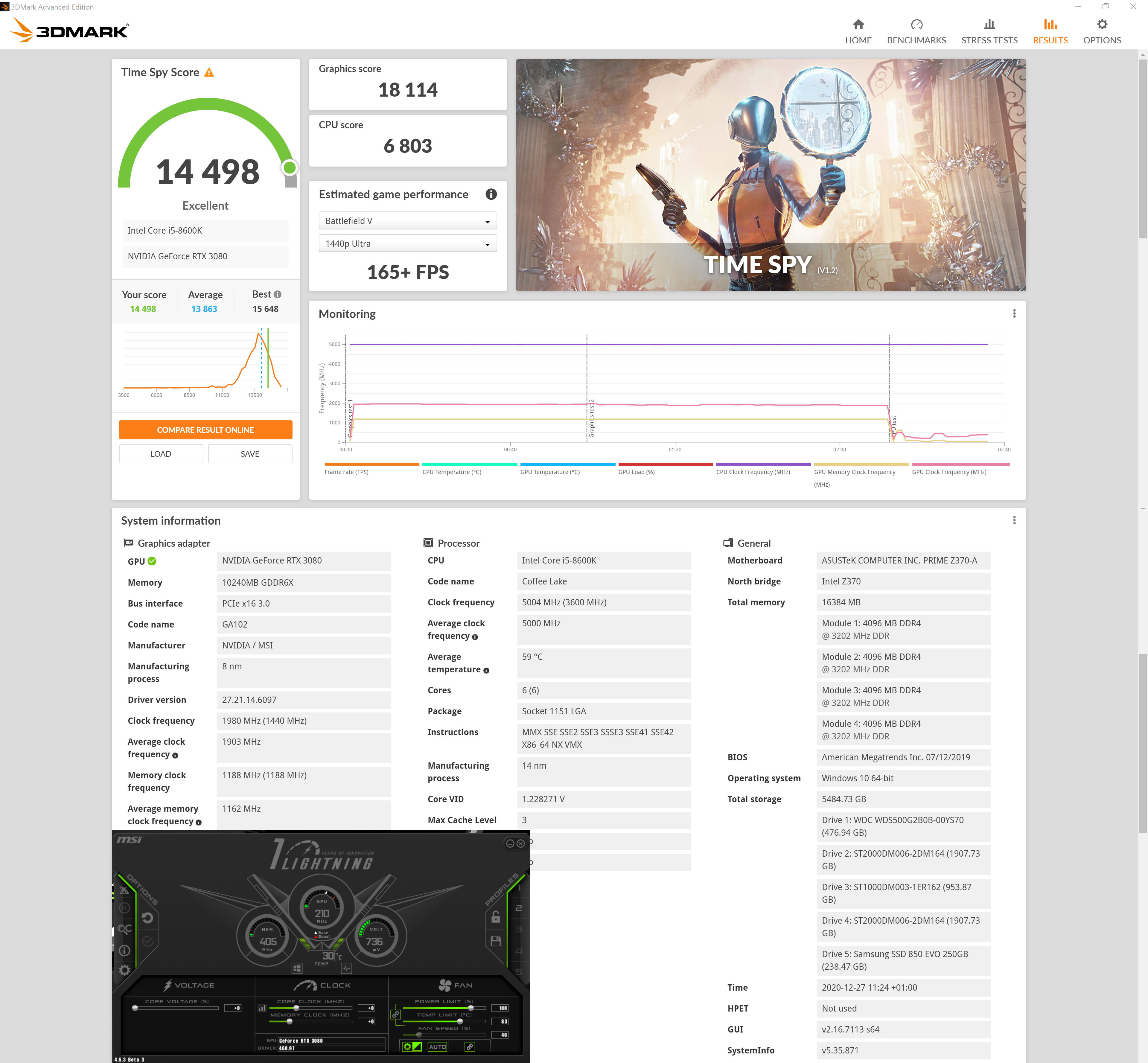Click the MSI fighter jet logo icon in Afterburner
Viewport: 1148px width, 1063px height.
(124, 890)
